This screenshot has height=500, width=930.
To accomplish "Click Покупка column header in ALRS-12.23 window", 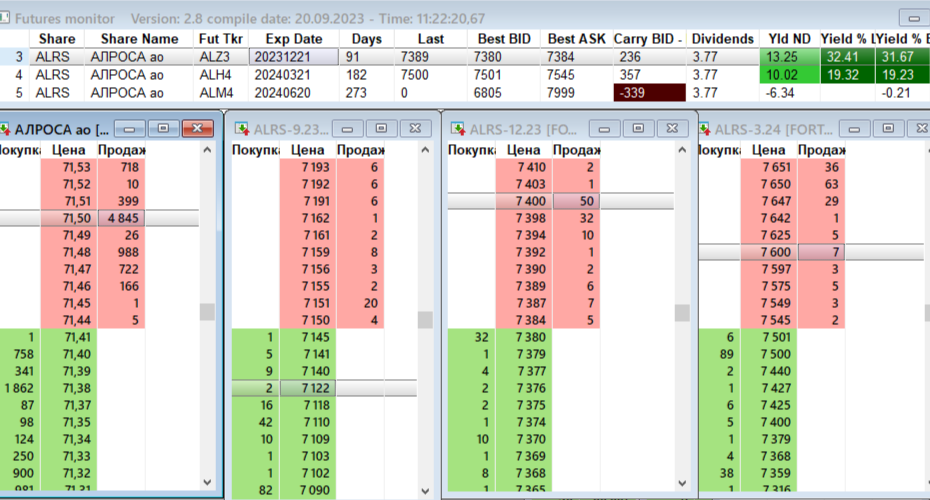I will pos(472,150).
